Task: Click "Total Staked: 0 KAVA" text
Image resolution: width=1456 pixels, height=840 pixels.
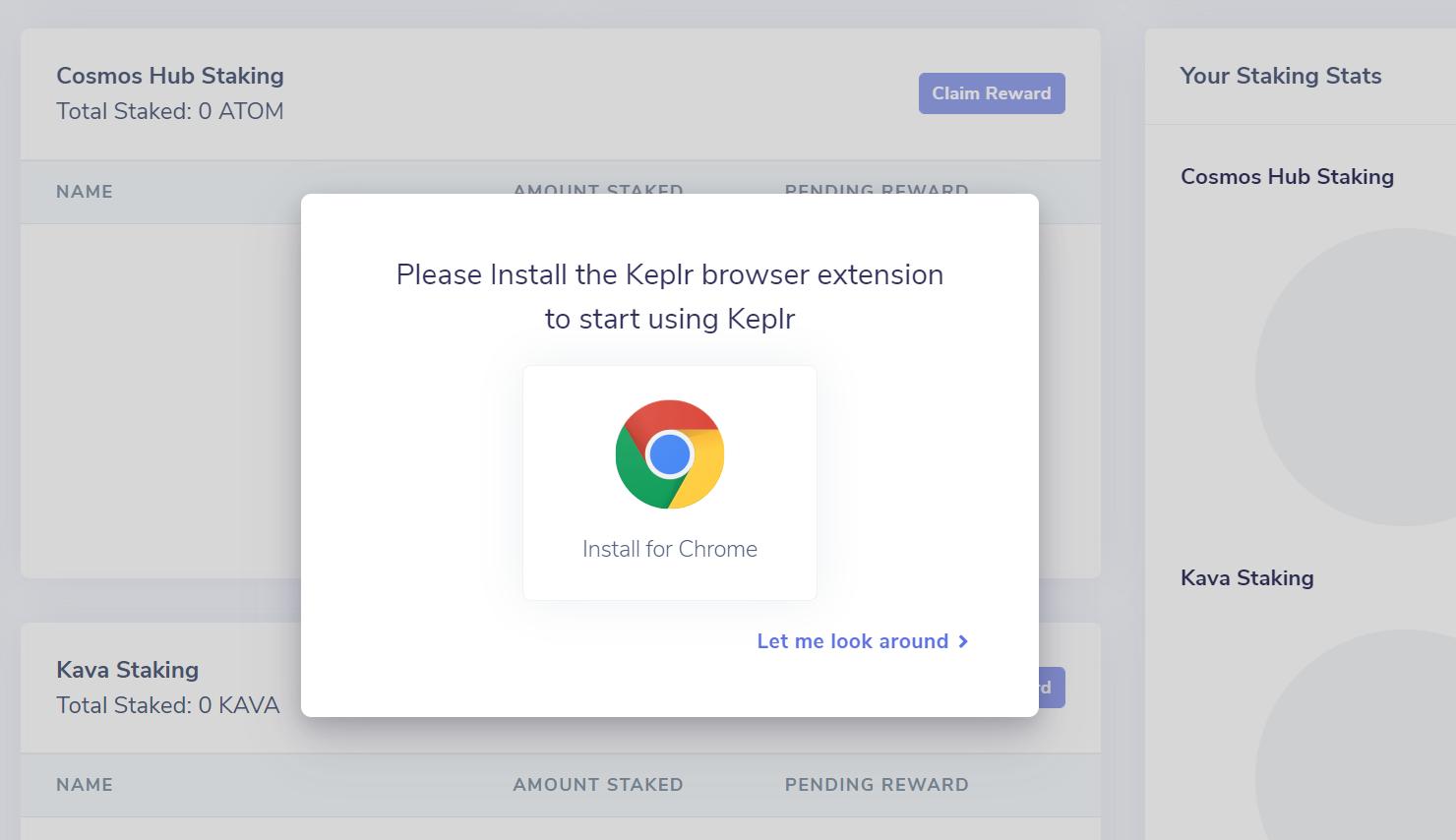Action: (x=168, y=705)
